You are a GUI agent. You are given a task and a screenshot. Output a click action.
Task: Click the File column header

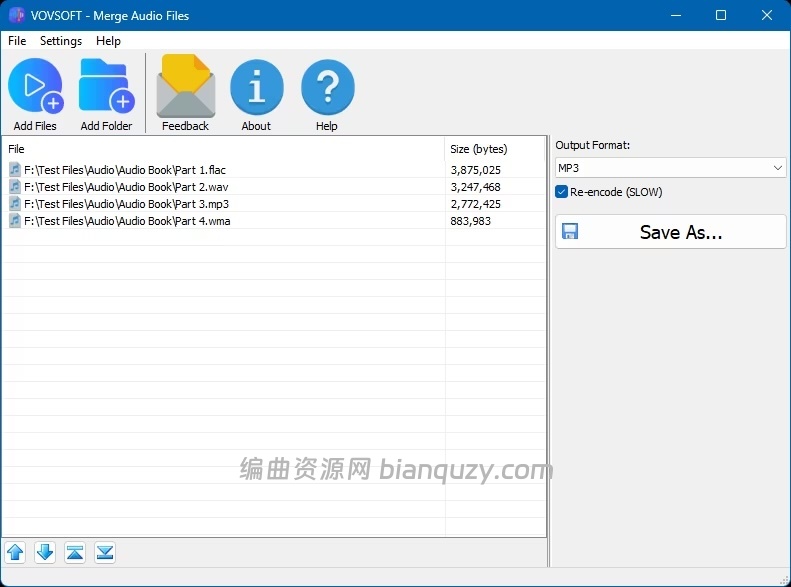224,149
